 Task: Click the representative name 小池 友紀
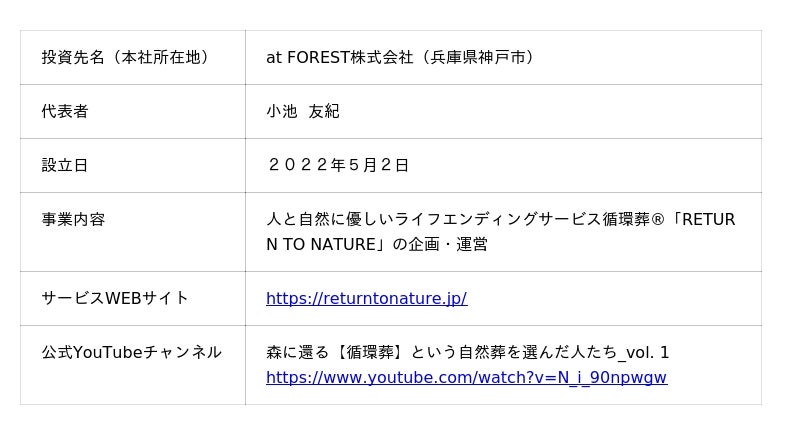tap(302, 111)
